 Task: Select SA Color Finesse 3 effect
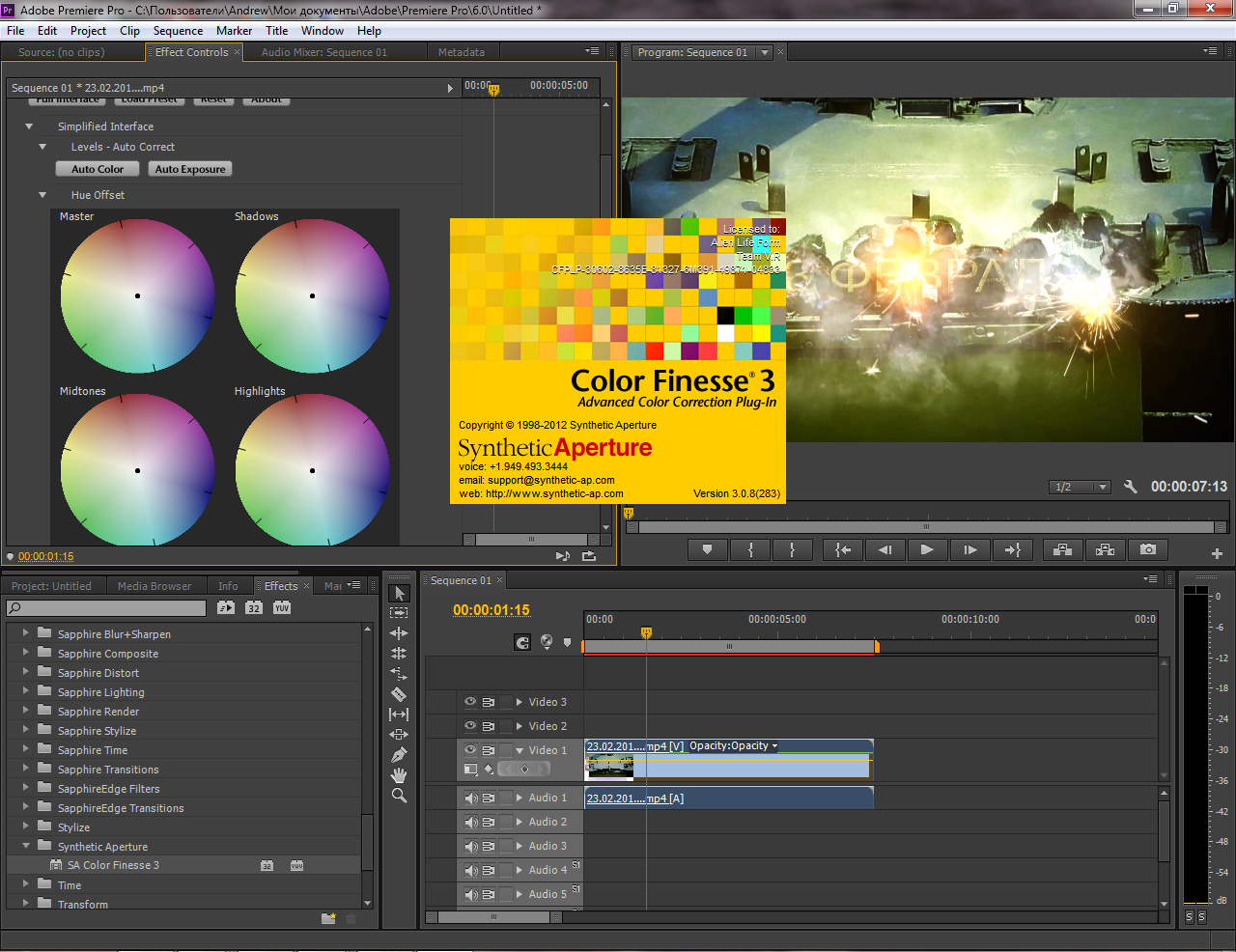coord(113,865)
